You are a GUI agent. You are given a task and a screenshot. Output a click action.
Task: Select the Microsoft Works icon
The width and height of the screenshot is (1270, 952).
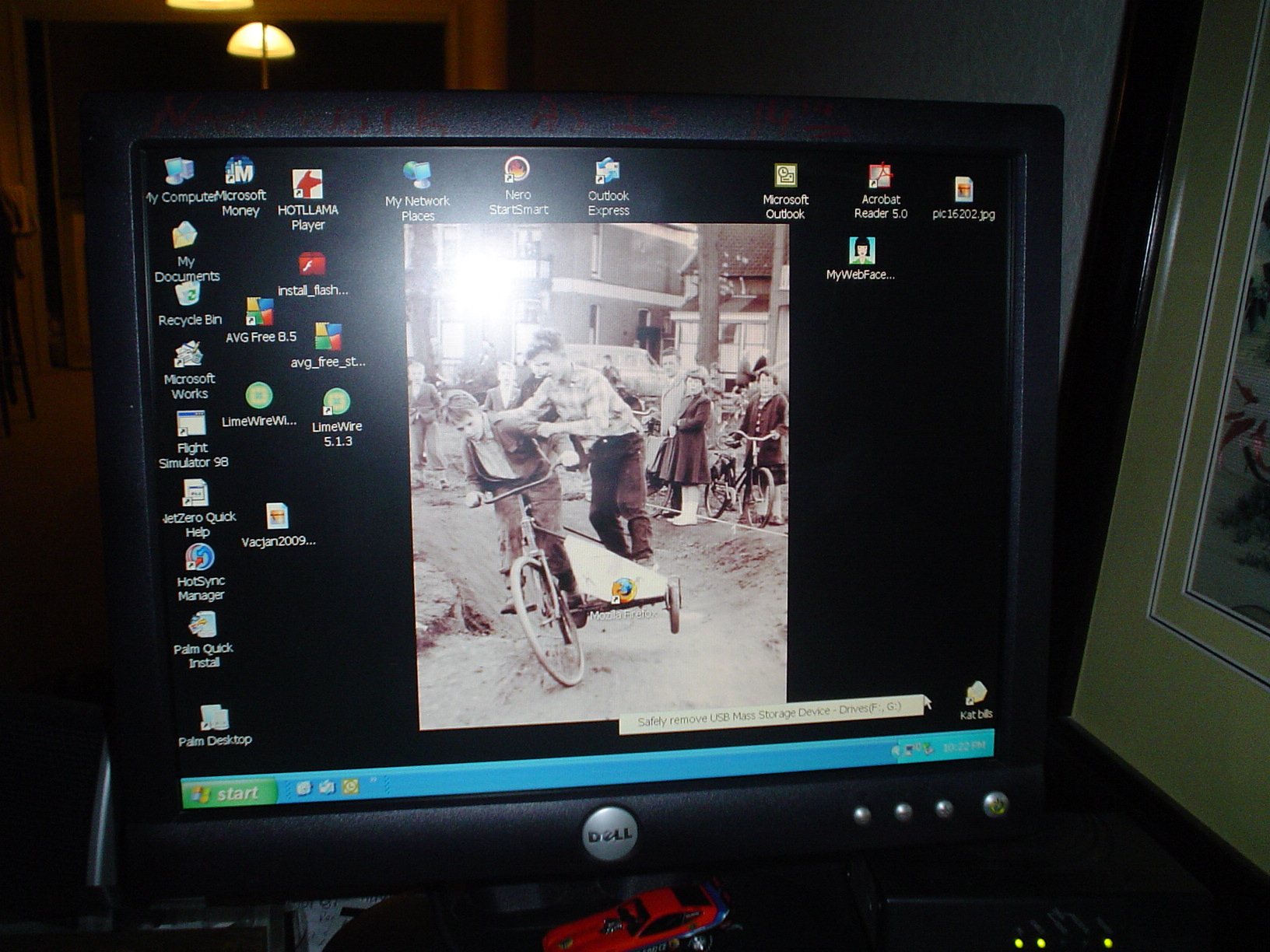point(189,371)
